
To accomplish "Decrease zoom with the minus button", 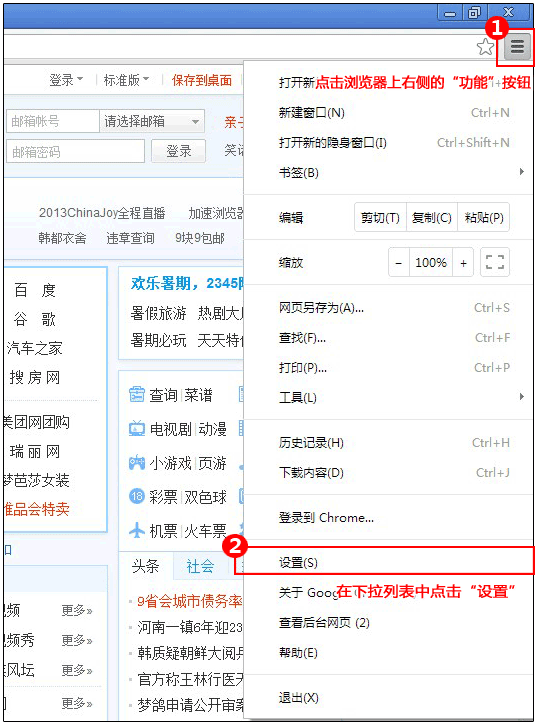I will [399, 263].
